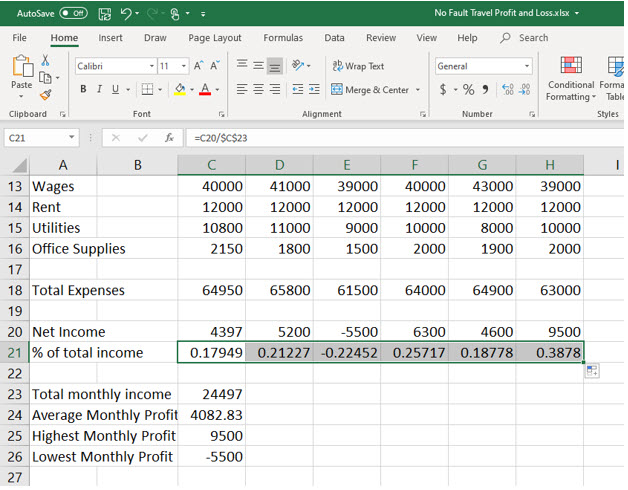Click the Paste clipboard icon
628x490 pixels.
(x=22, y=67)
